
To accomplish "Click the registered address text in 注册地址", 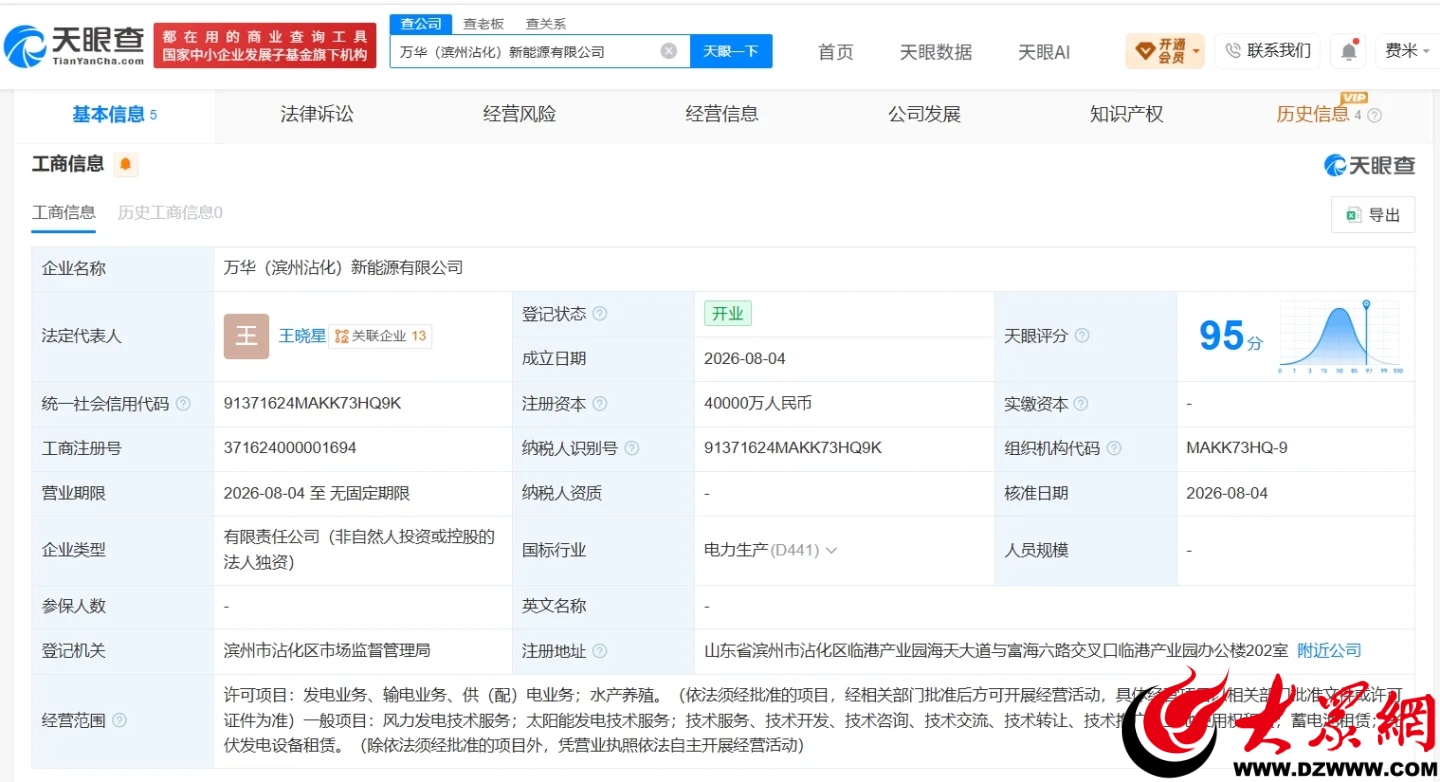I will pos(996,651).
